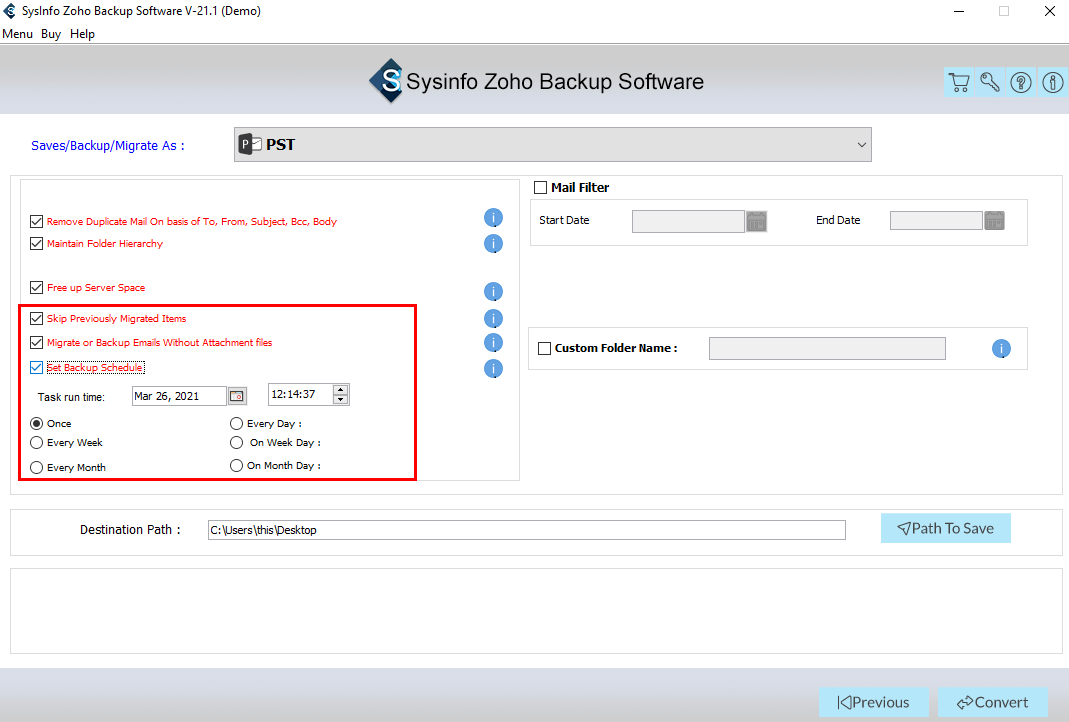The width and height of the screenshot is (1069, 722).
Task: Toggle Migrate Emails Without Attachment files
Action: (37, 342)
